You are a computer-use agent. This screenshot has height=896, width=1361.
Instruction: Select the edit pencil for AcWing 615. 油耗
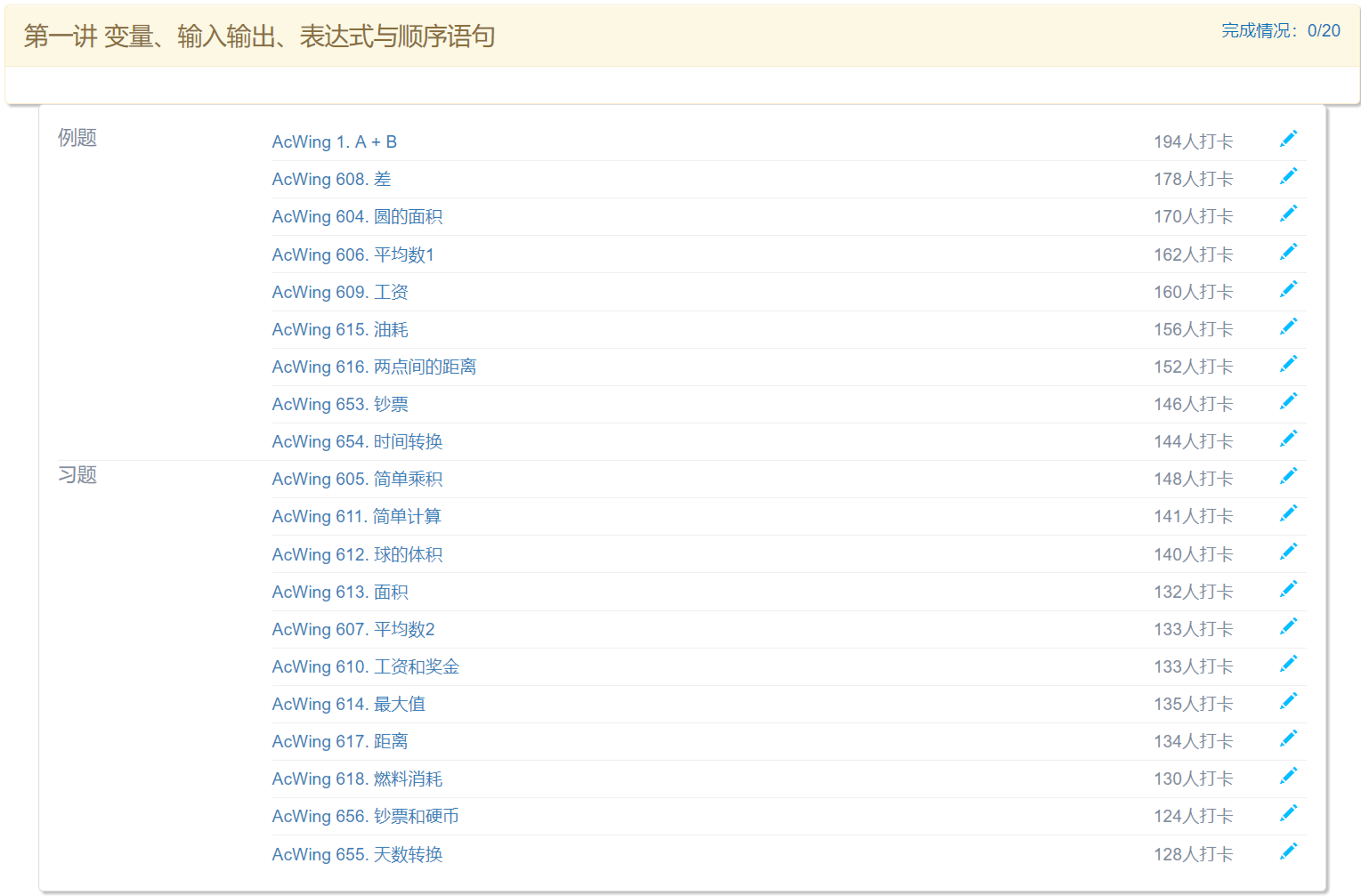pyautogui.click(x=1288, y=326)
